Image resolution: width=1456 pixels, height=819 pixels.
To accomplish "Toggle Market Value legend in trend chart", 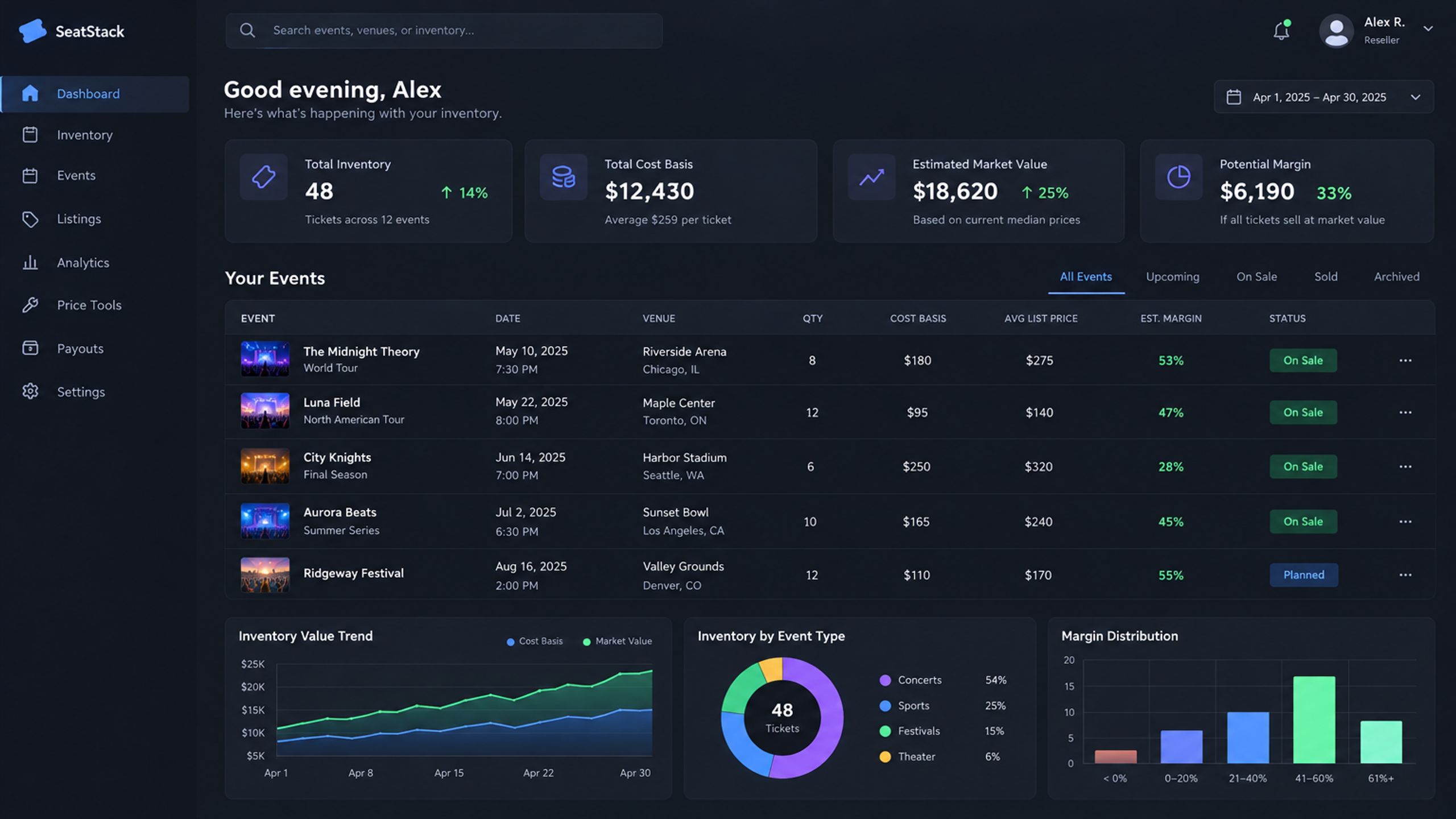I will [x=618, y=642].
